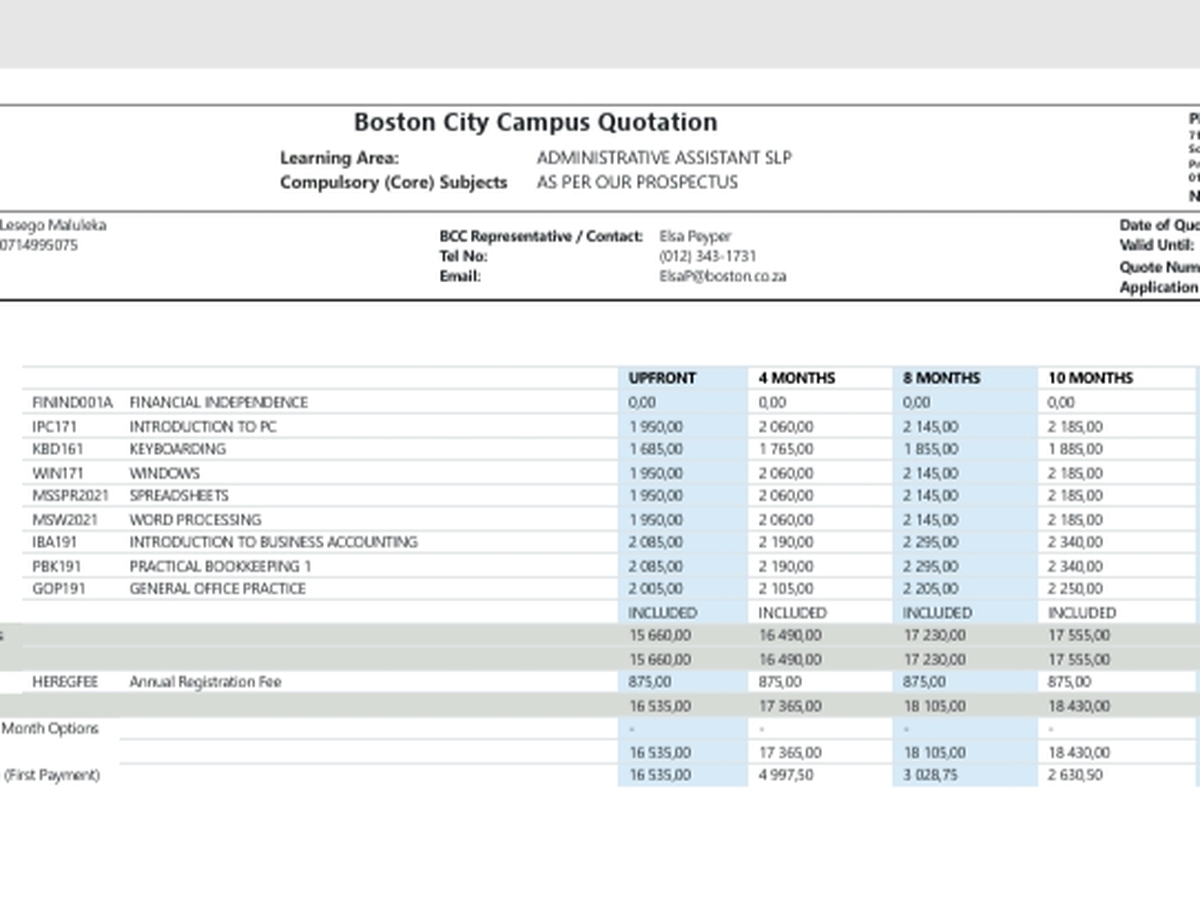Select subject code WIN171
This screenshot has width=1200, height=900.
56,473
